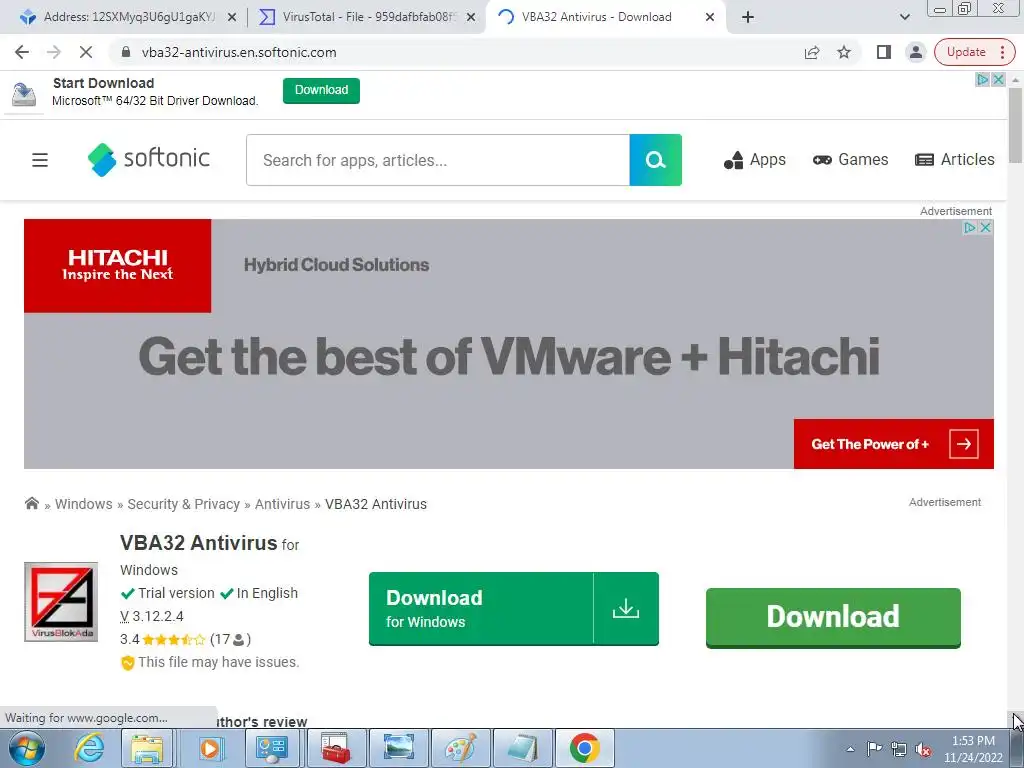The height and width of the screenshot is (768, 1024).
Task: Launch Internet Explorer from taskbar
Action: click(89, 748)
